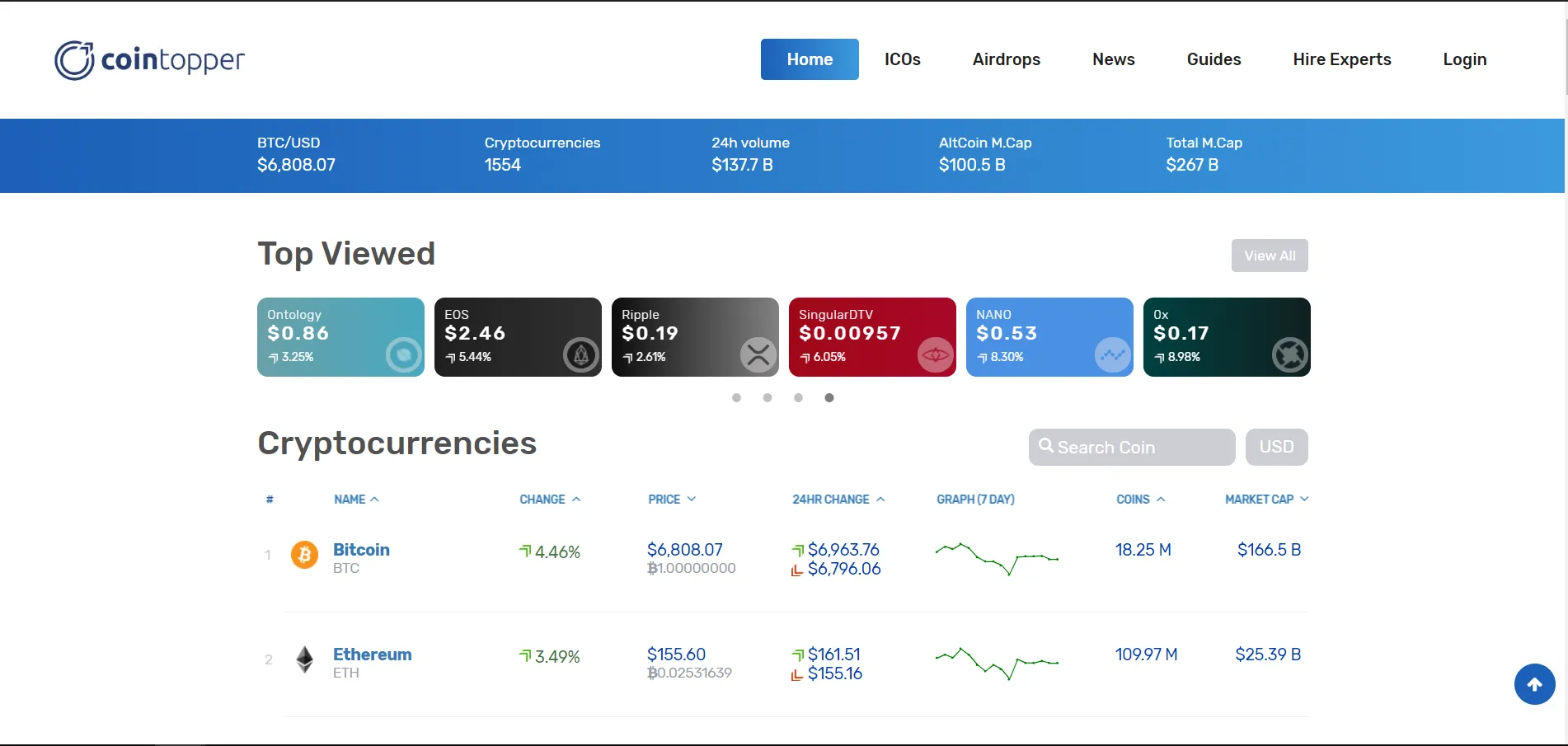Sort table by 24hr Change column
Screen dimensions: 1568x746
point(838,500)
